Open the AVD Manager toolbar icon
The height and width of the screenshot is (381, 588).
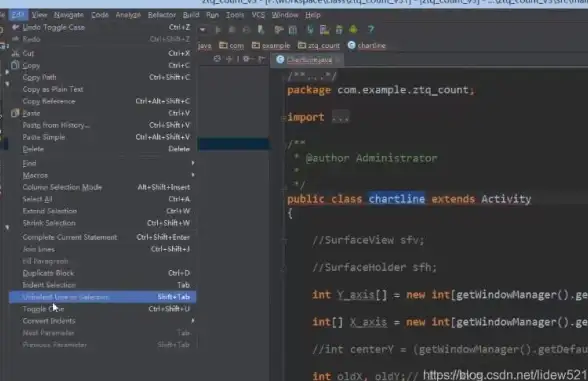324,29
